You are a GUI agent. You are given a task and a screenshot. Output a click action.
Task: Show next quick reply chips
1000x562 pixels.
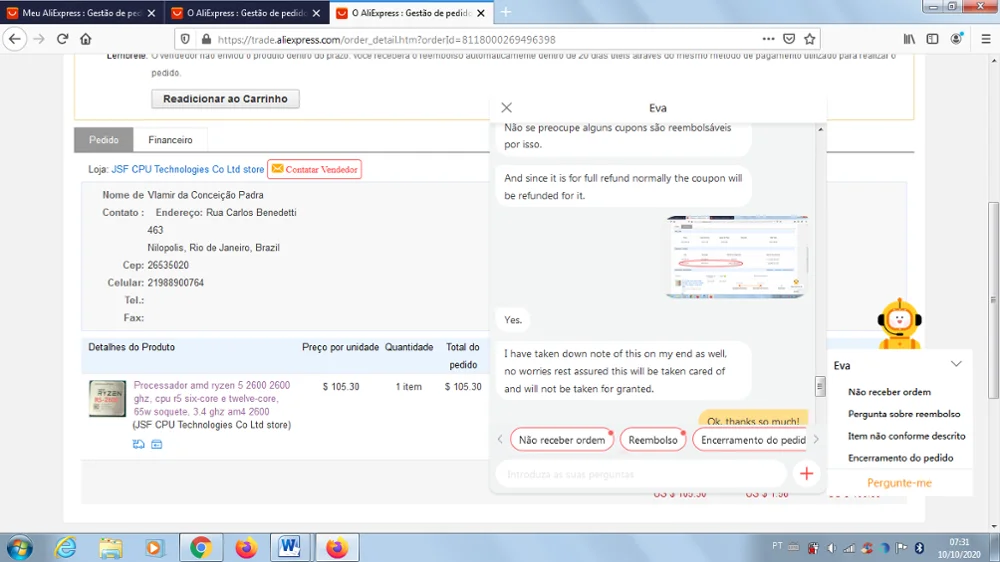816,439
